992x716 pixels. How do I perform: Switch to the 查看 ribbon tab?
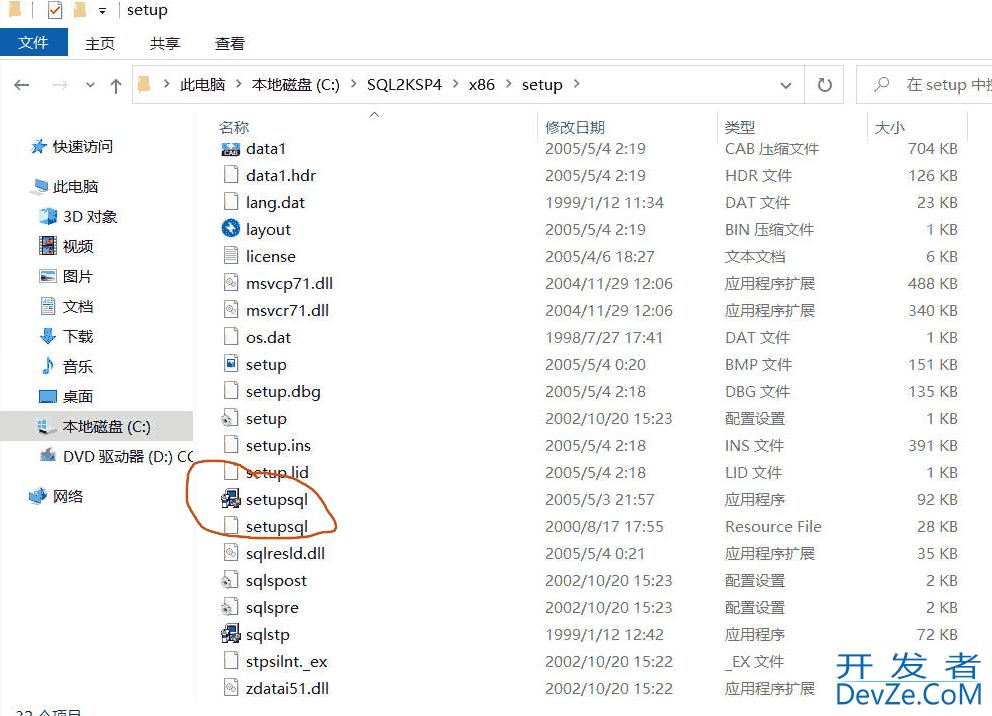pyautogui.click(x=229, y=44)
